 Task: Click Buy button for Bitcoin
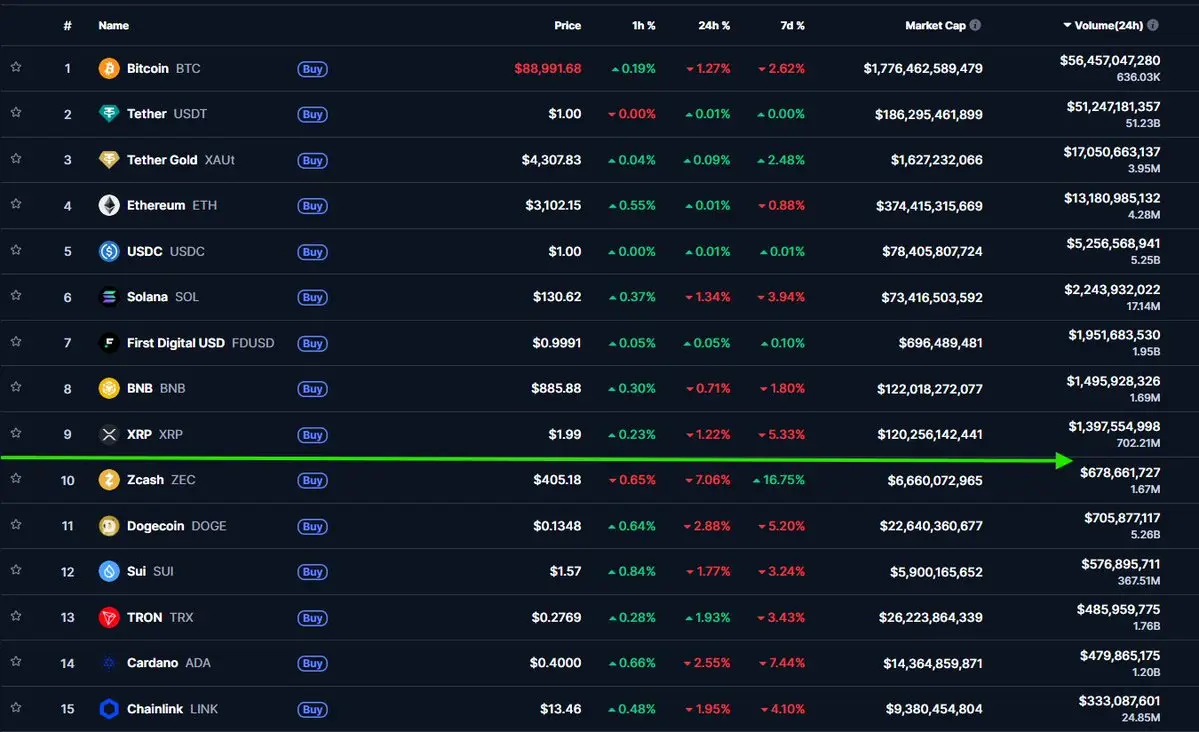click(x=312, y=69)
